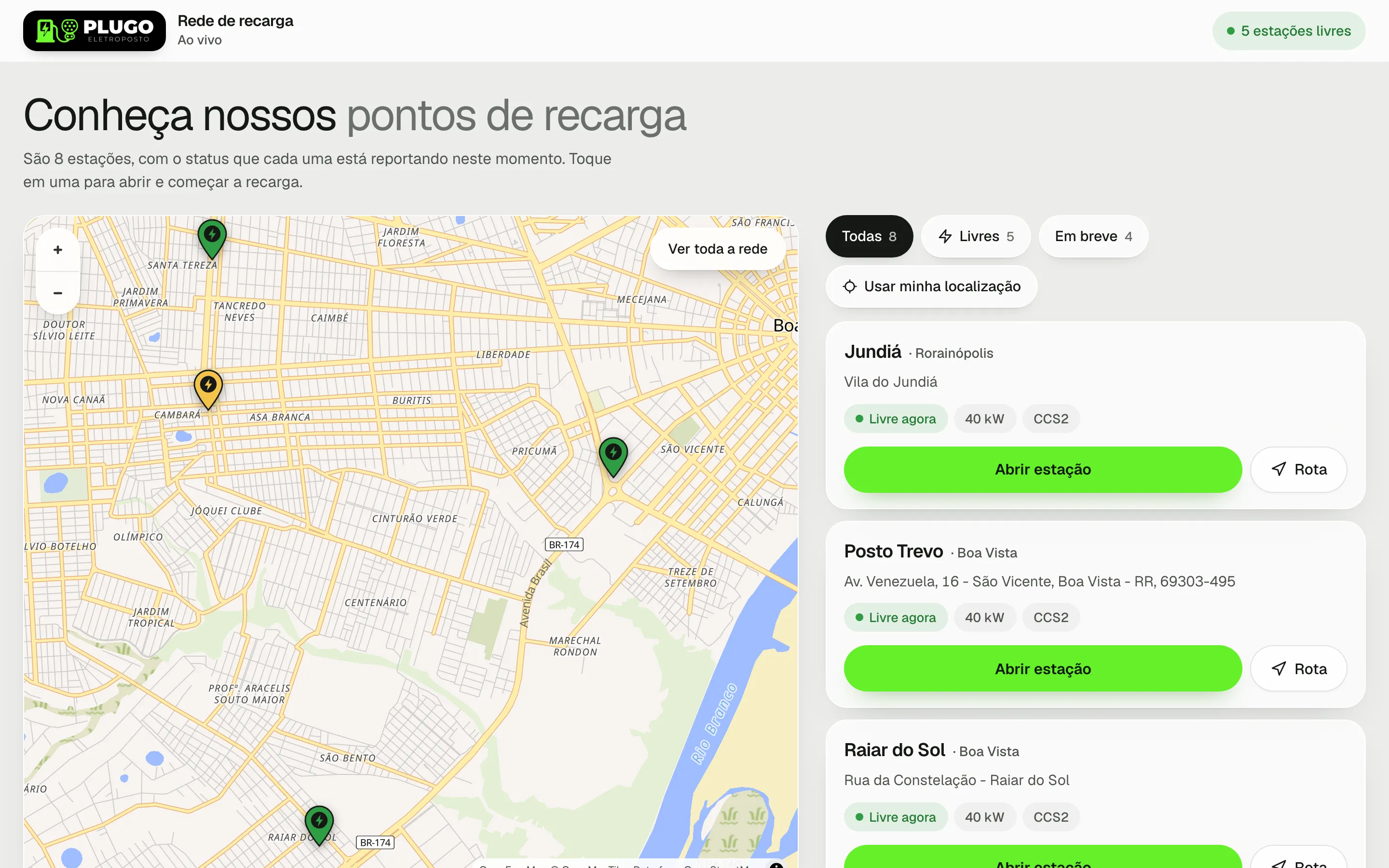
Task: Get Rota for Jundiá station
Action: [1298, 469]
